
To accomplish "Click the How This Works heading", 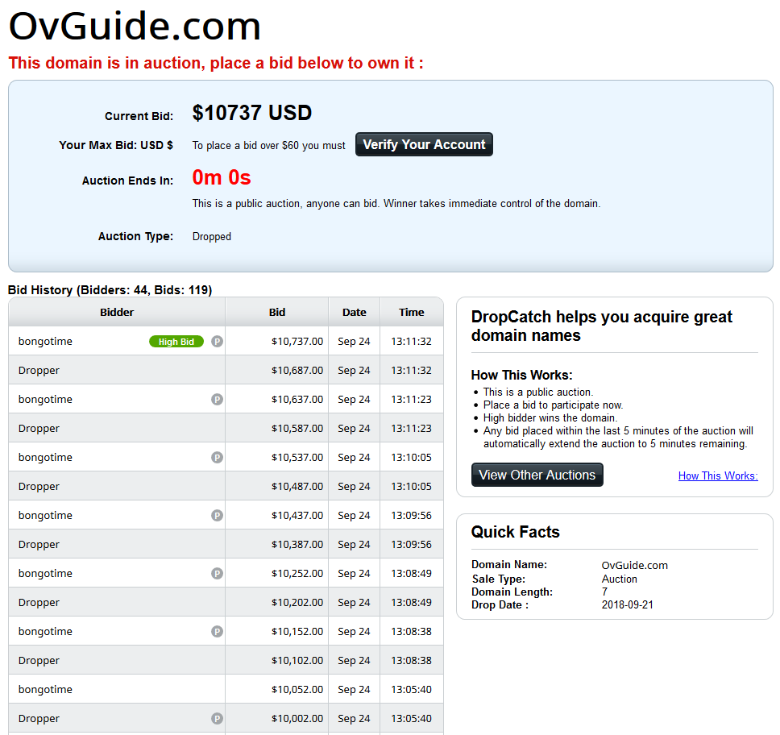I will tap(522, 375).
